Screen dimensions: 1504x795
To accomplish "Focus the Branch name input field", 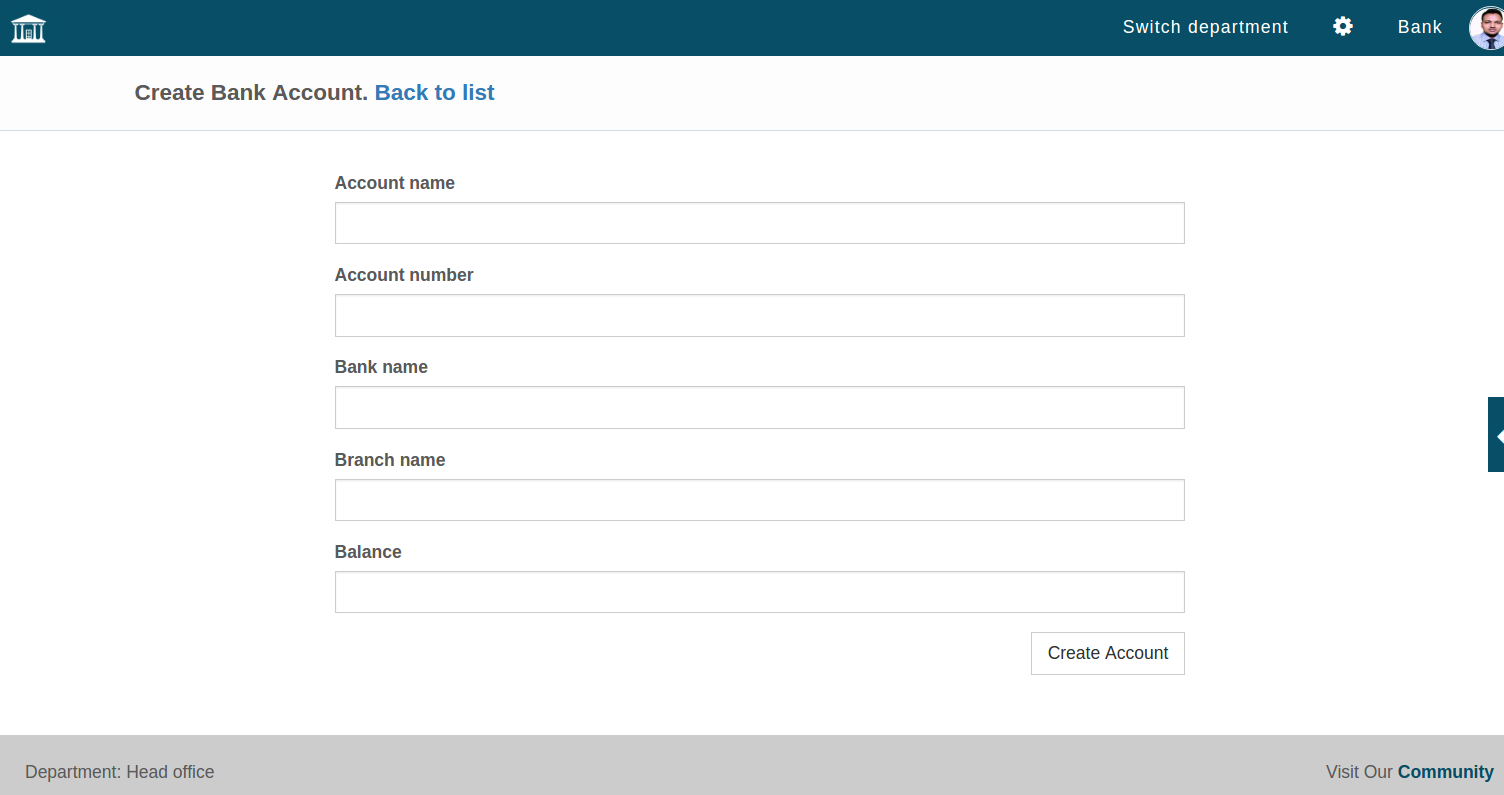I will click(x=760, y=499).
